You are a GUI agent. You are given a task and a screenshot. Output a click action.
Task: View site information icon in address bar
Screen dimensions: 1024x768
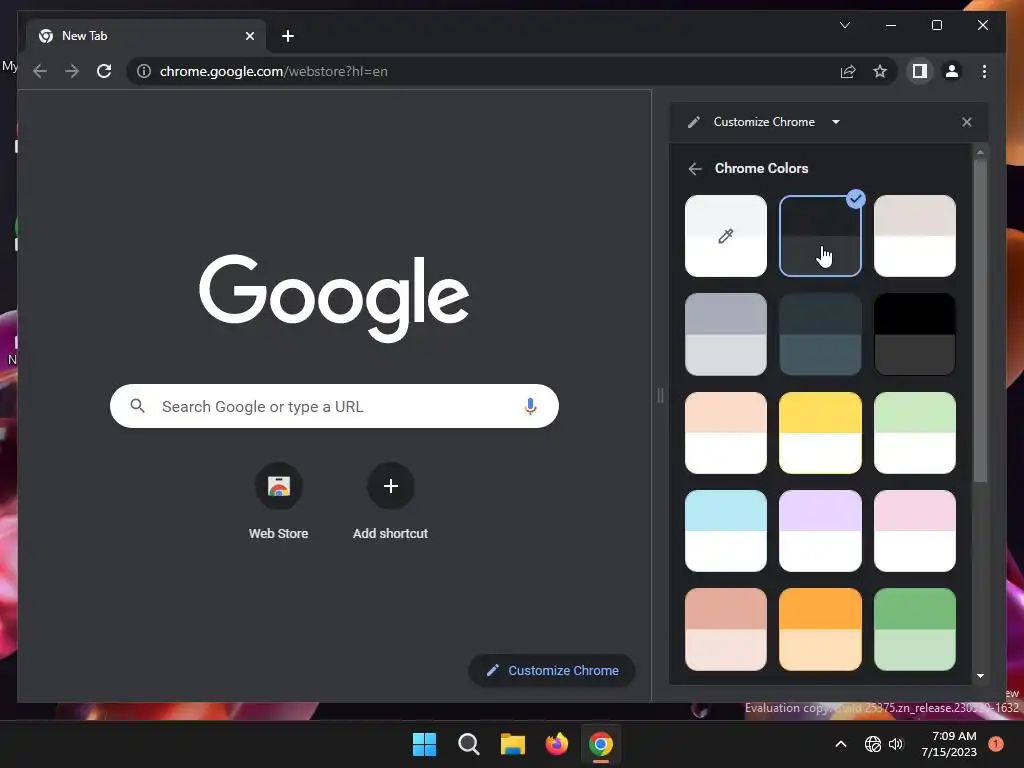click(x=144, y=71)
